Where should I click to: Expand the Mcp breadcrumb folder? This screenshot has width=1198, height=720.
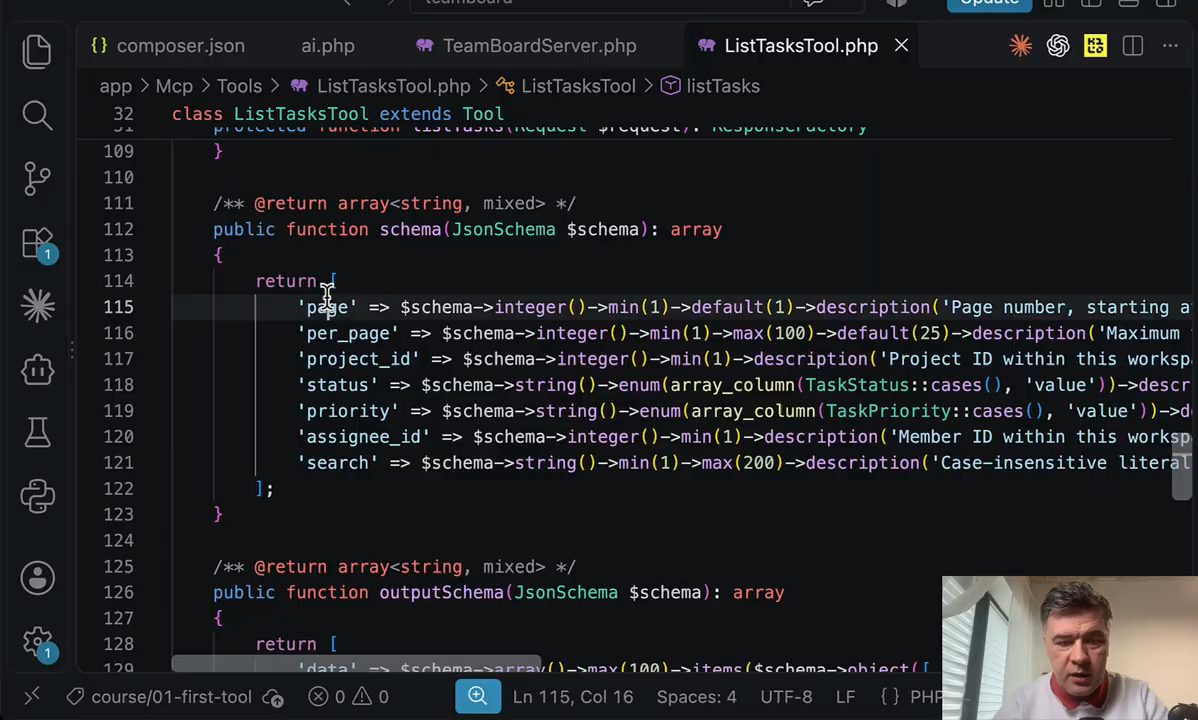[174, 86]
